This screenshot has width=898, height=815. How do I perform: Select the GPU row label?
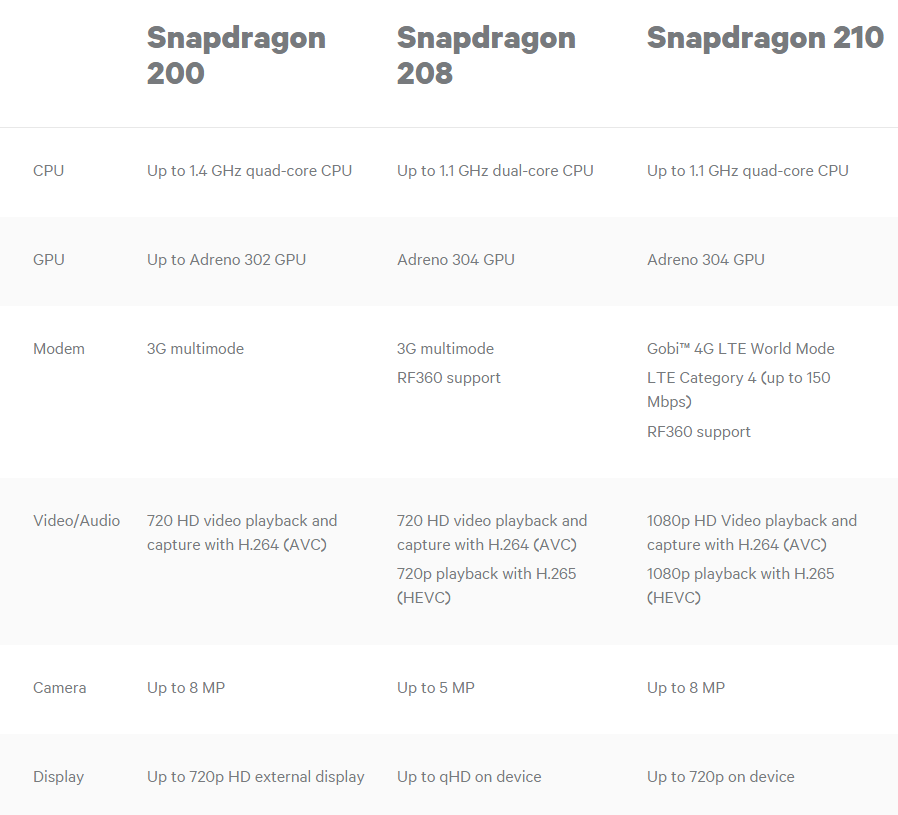[49, 259]
